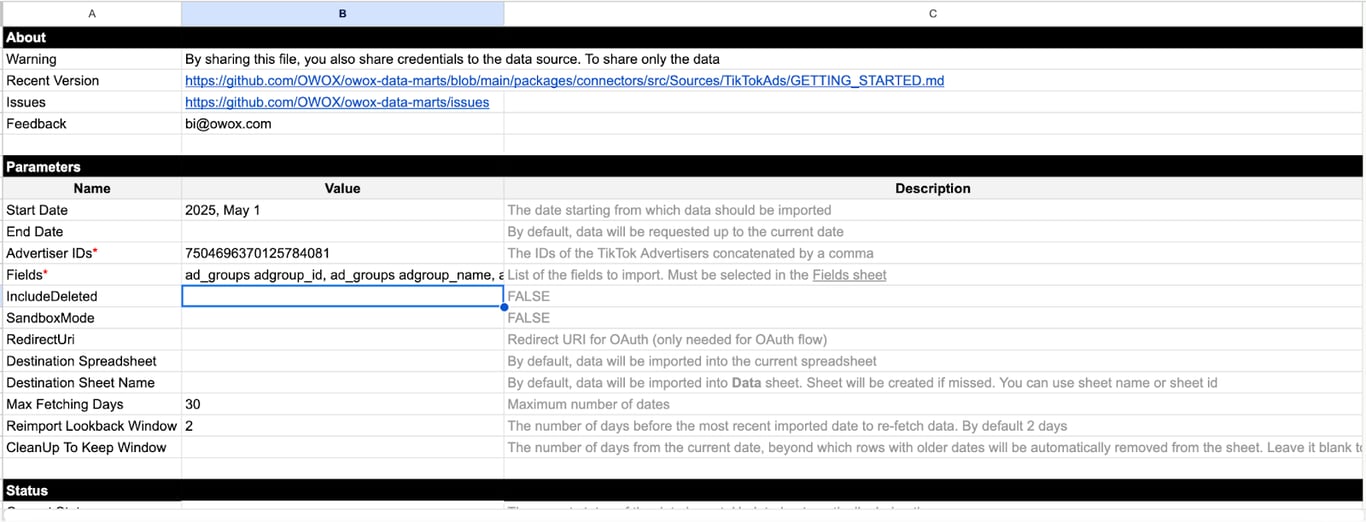Click the CleanUp To Keep Window label cell
This screenshot has width=1366, height=522.
[92, 447]
